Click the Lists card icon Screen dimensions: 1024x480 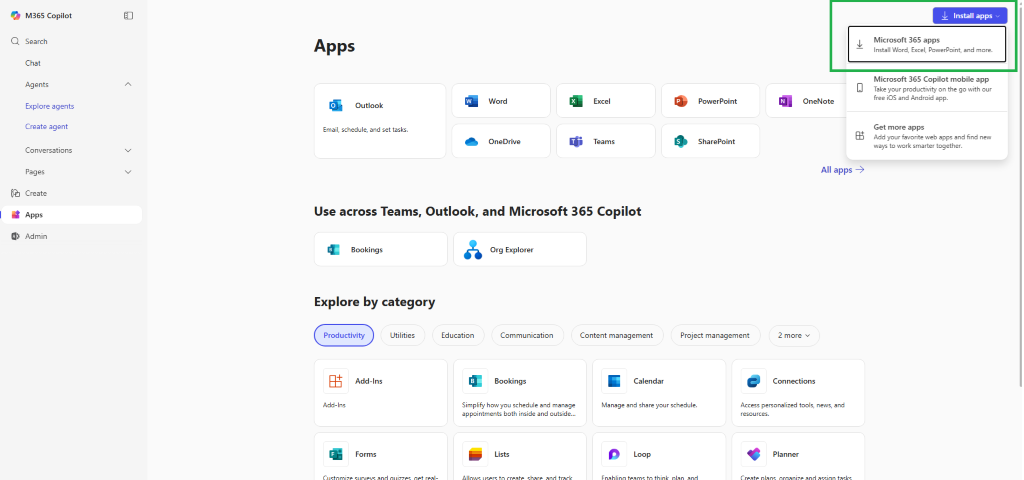click(475, 455)
